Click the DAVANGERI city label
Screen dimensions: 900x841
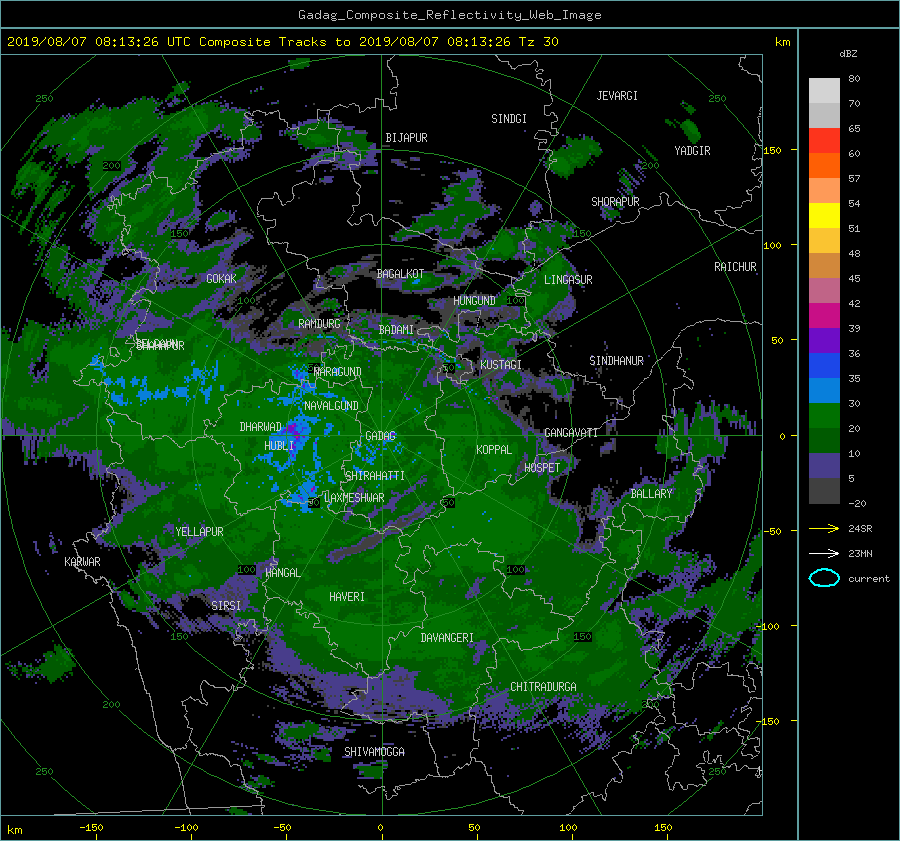pos(447,638)
